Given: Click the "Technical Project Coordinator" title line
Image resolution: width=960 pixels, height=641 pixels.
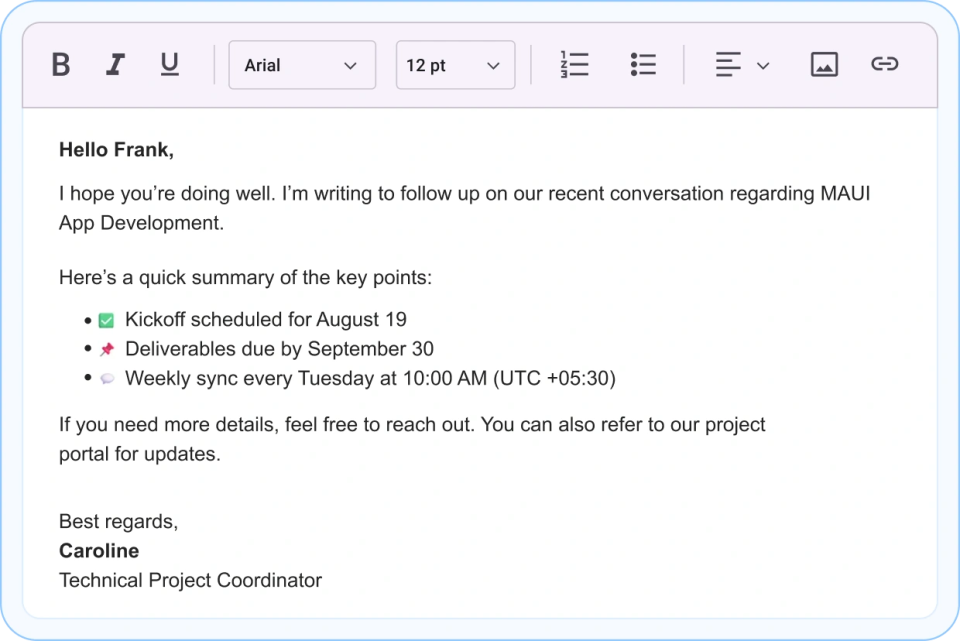Looking at the screenshot, I should coord(190,580).
